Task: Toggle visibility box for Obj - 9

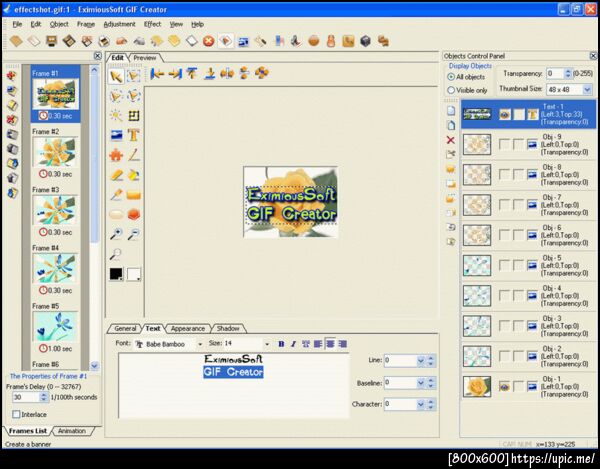Action: [x=504, y=145]
